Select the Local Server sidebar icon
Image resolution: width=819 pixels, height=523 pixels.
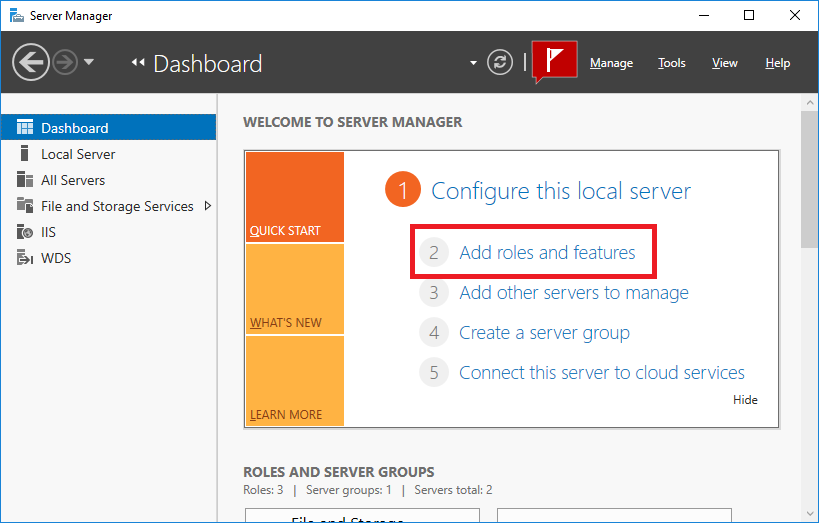pyautogui.click(x=24, y=154)
